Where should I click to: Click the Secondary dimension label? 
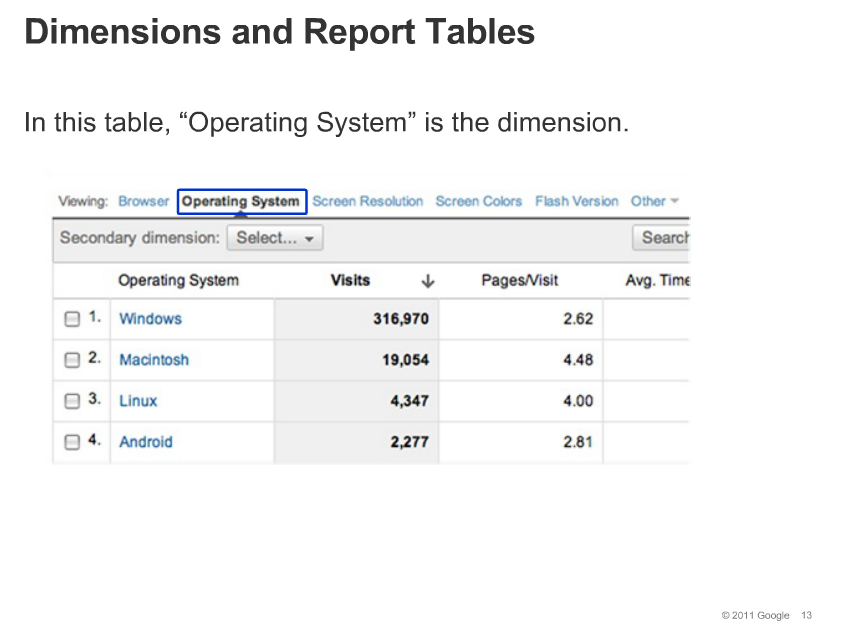click(x=140, y=238)
